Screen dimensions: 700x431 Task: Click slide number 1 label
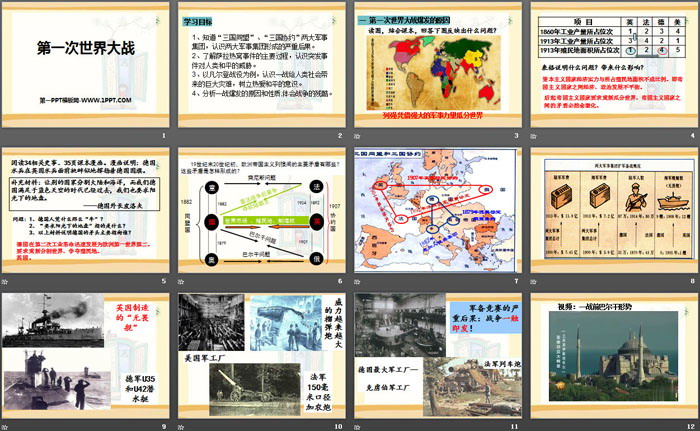tap(164, 135)
